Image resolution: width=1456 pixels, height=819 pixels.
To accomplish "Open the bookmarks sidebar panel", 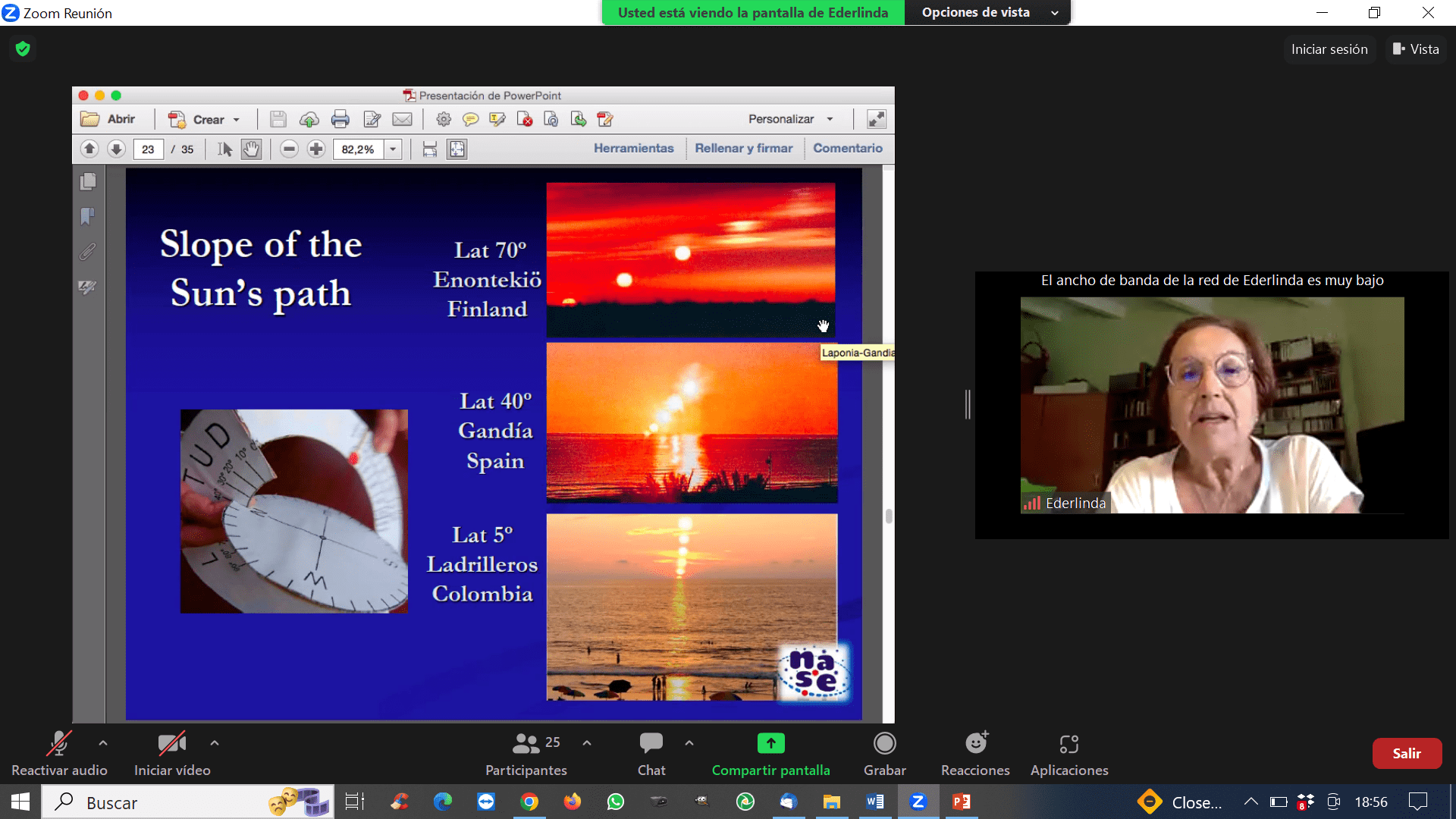I will [88, 217].
